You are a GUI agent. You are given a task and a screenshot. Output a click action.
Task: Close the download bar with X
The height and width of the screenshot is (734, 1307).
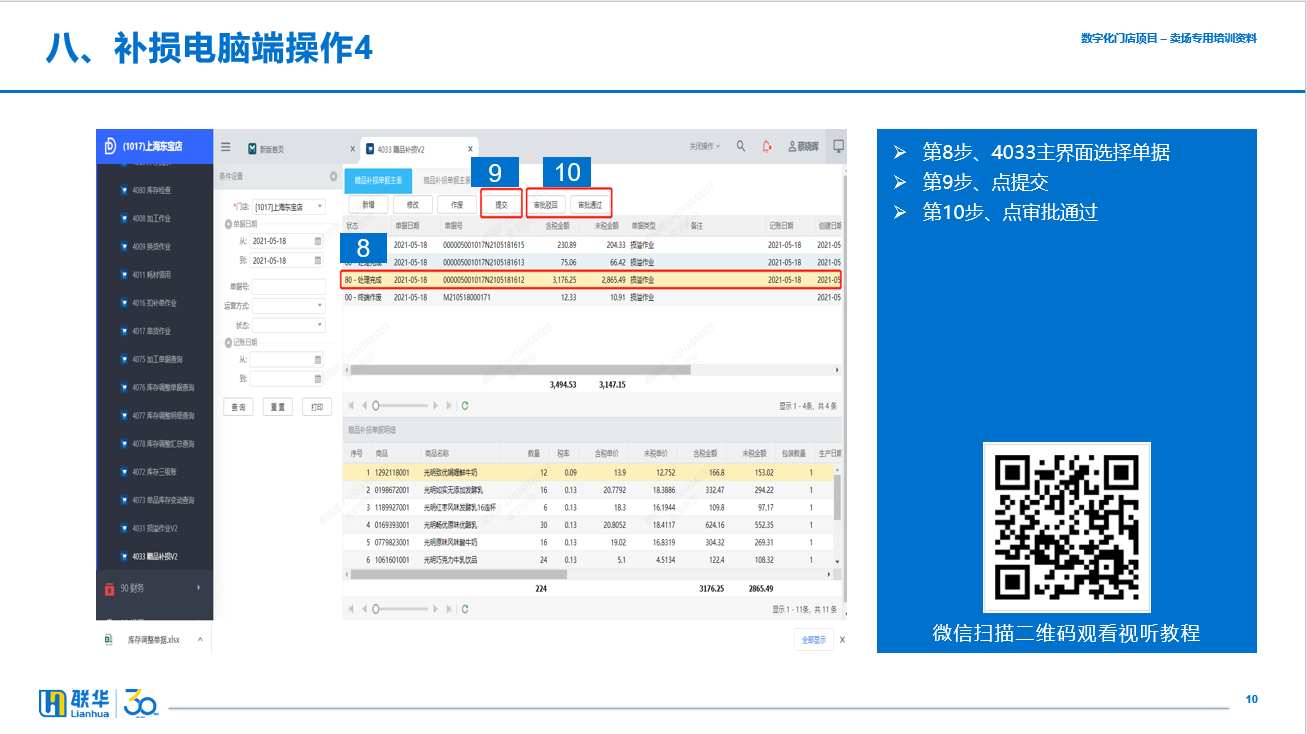[x=842, y=639]
